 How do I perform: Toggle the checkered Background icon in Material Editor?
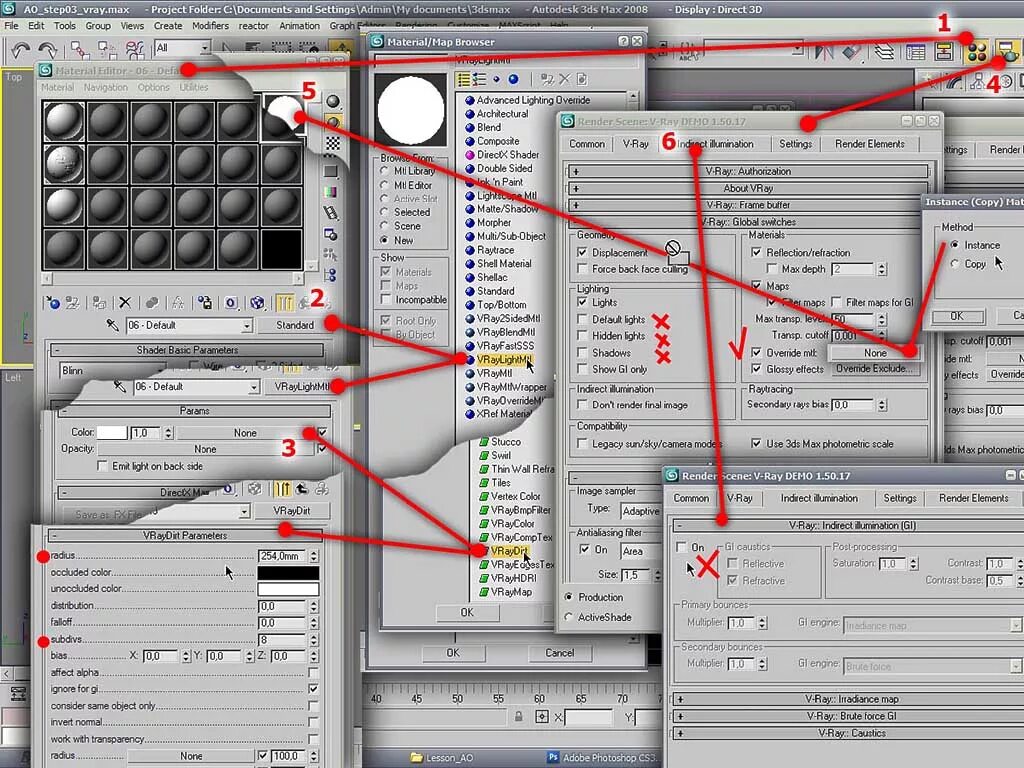tap(333, 143)
